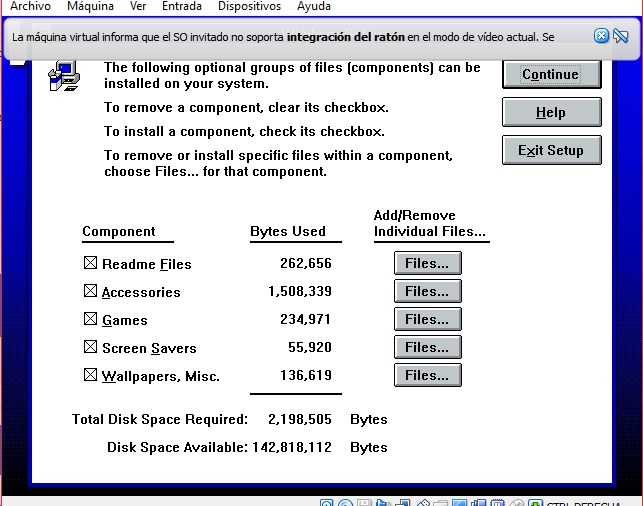
Task: Choose Files... for Games component
Action: pos(427,320)
